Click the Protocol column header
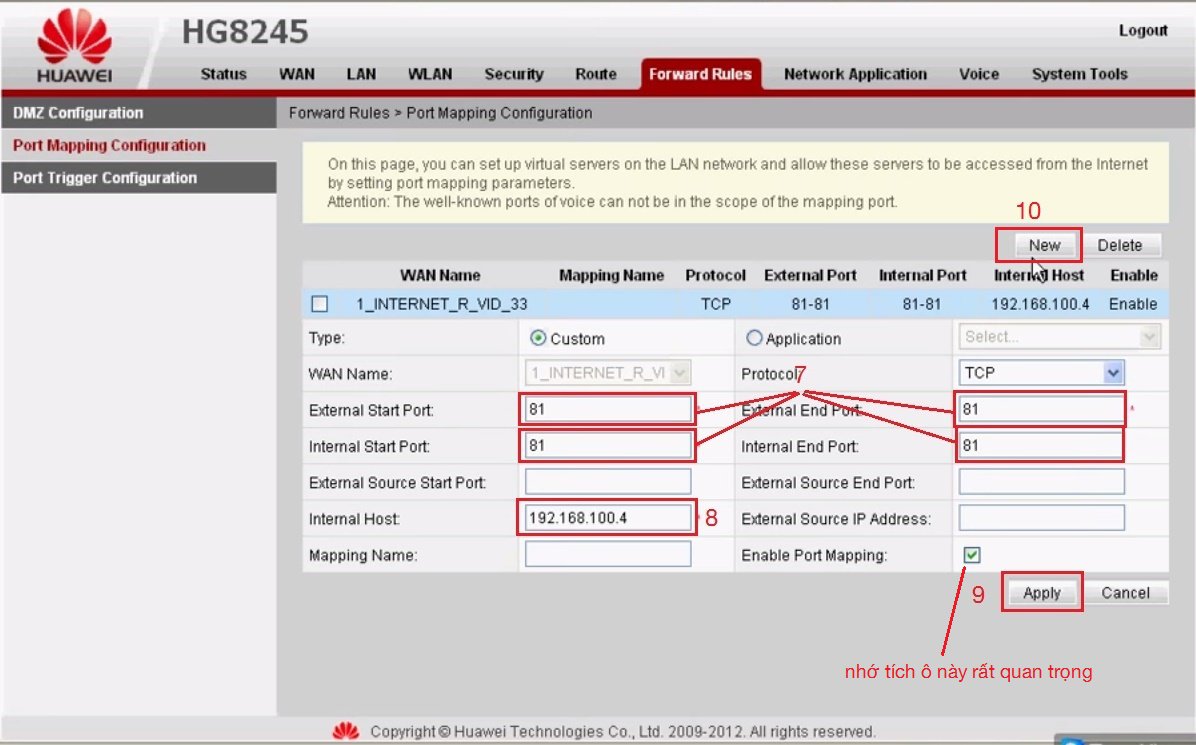1196x745 pixels. point(715,275)
